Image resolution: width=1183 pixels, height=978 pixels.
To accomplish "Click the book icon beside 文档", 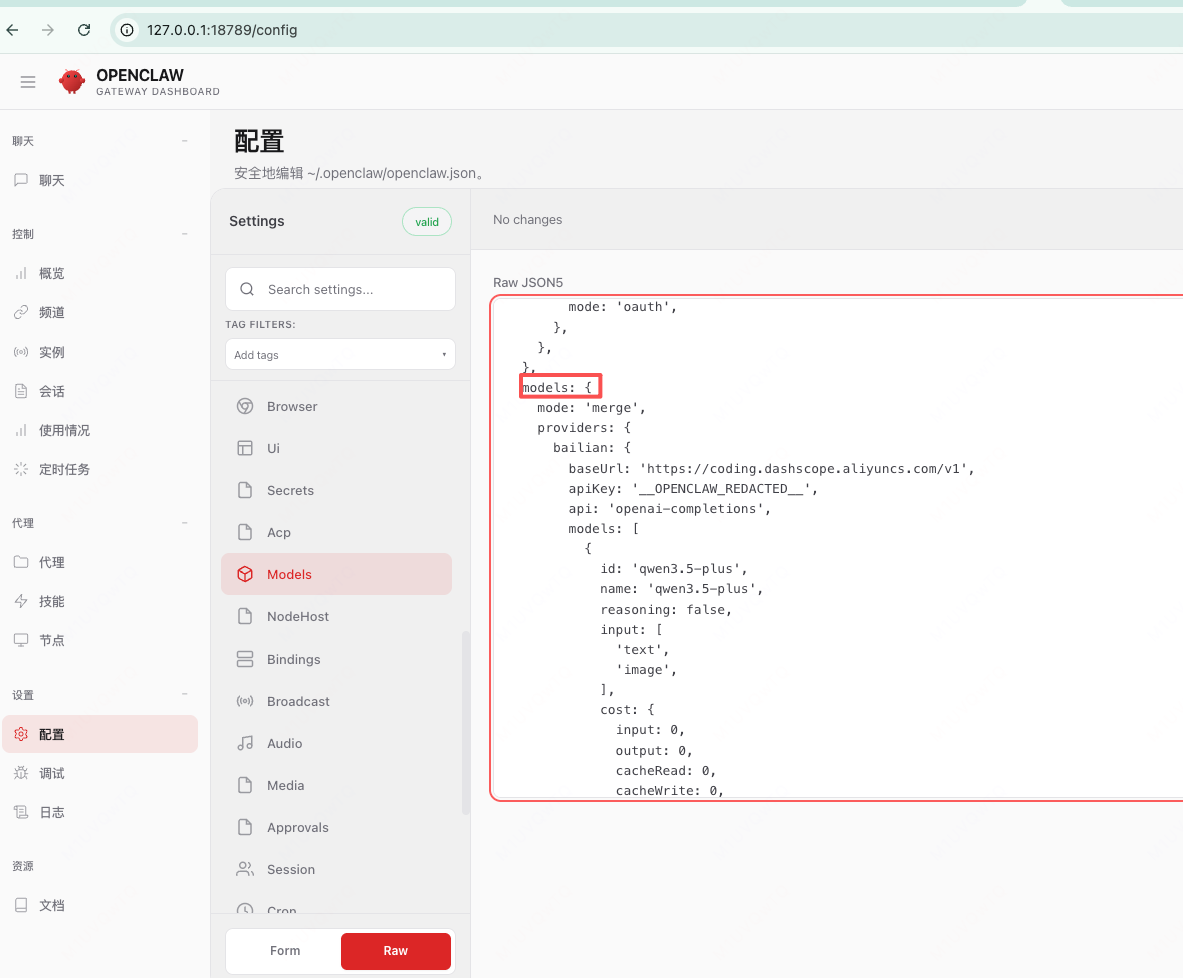I will 21,905.
